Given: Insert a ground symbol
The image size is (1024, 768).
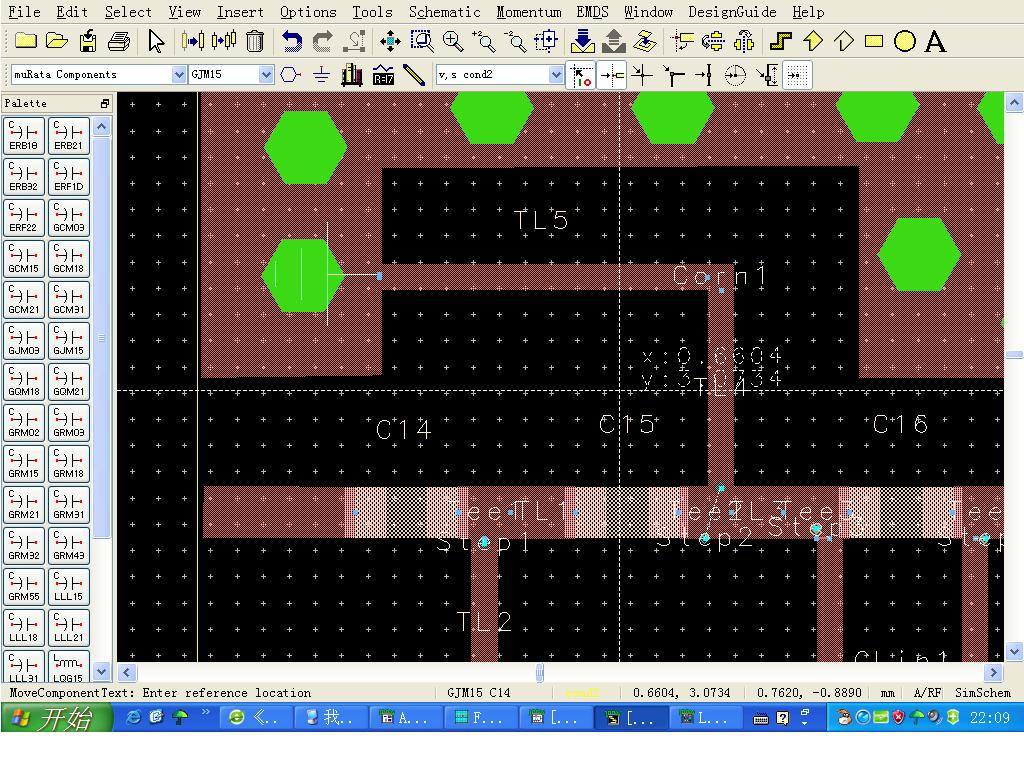Looking at the screenshot, I should pyautogui.click(x=321, y=74).
